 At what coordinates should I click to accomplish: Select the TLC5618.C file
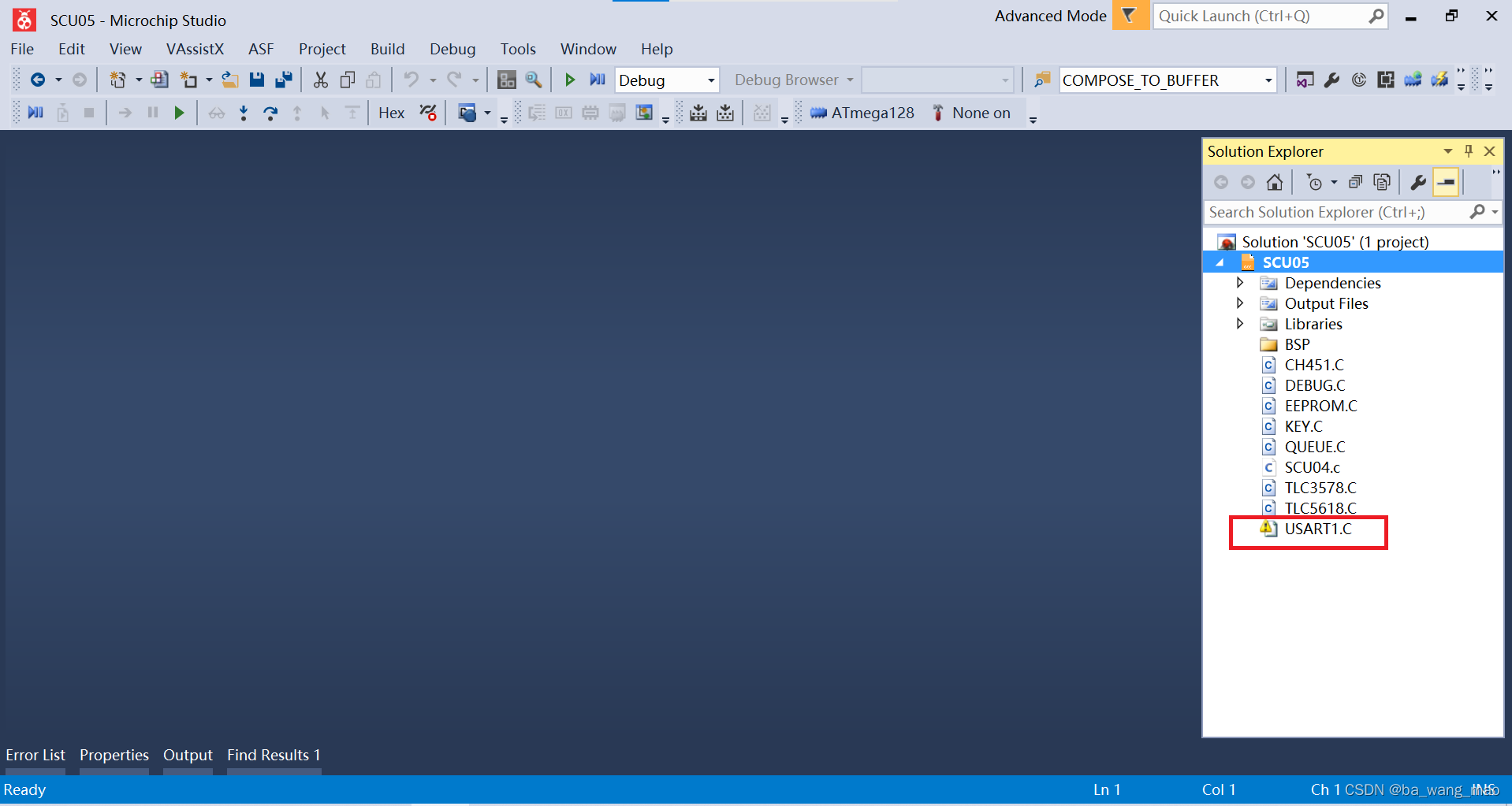[1320, 508]
